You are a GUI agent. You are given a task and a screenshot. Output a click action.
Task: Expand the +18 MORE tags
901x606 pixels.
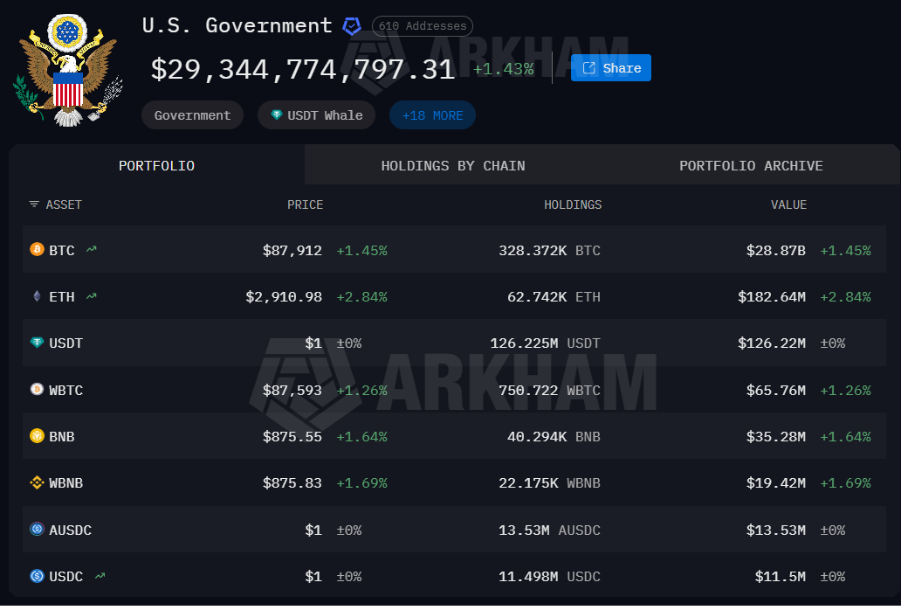432,115
